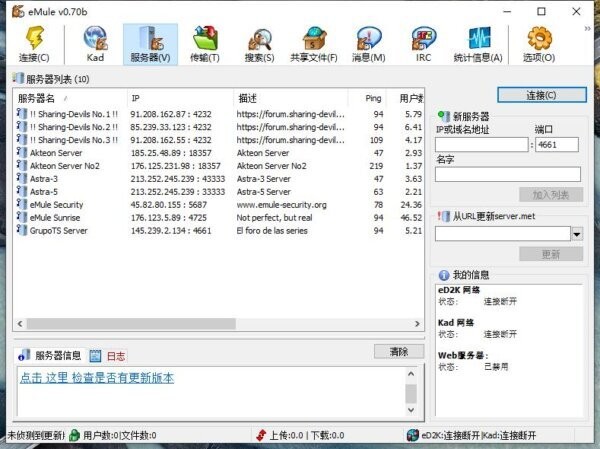This screenshot has height=449, width=600.
Task: Sort by the user count column header
Action: 405,98
